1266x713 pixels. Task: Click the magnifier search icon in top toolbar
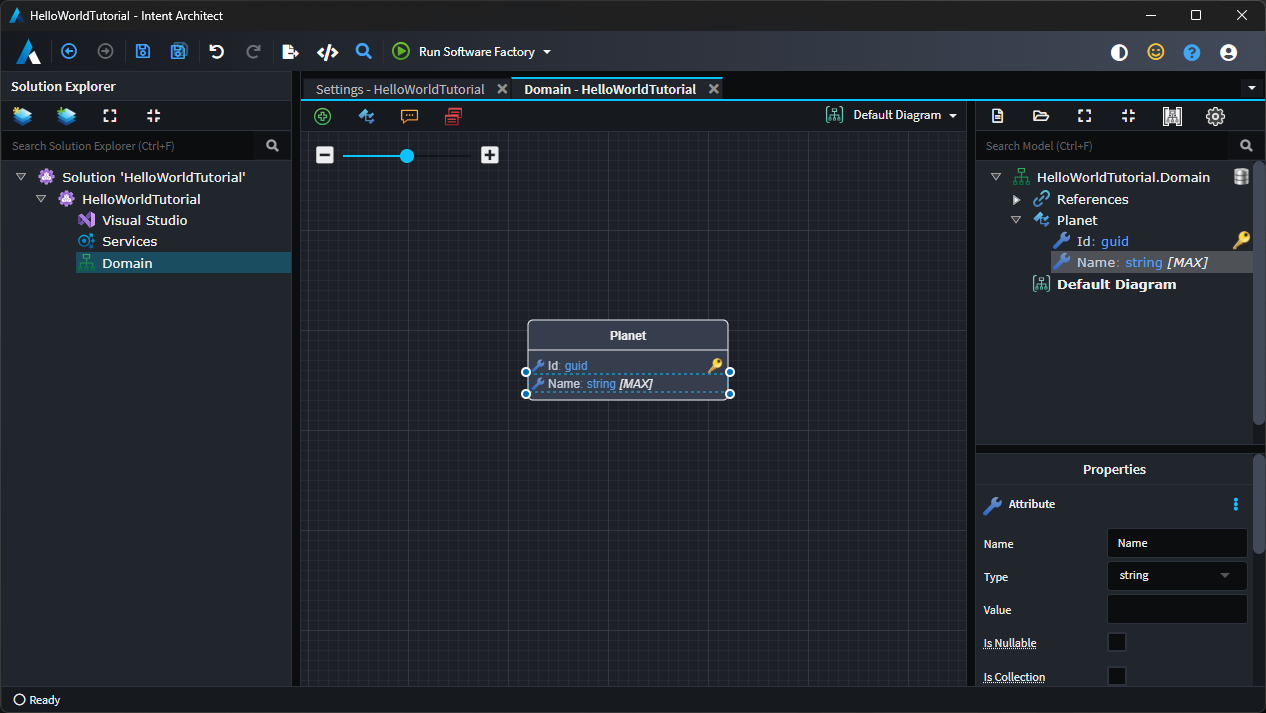pyautogui.click(x=364, y=51)
